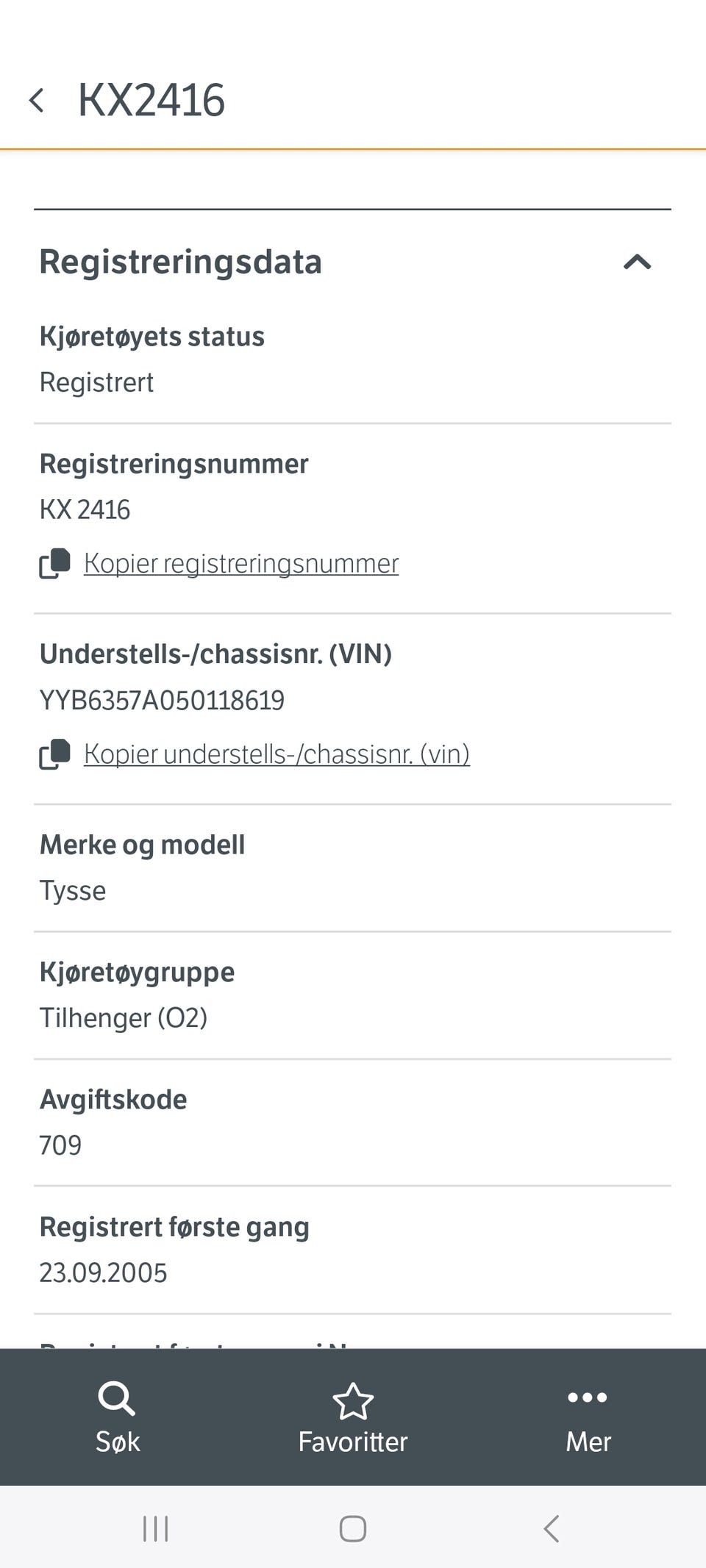Tap the Søk magnifier icon
This screenshot has height=1568, width=706.
[116, 1398]
